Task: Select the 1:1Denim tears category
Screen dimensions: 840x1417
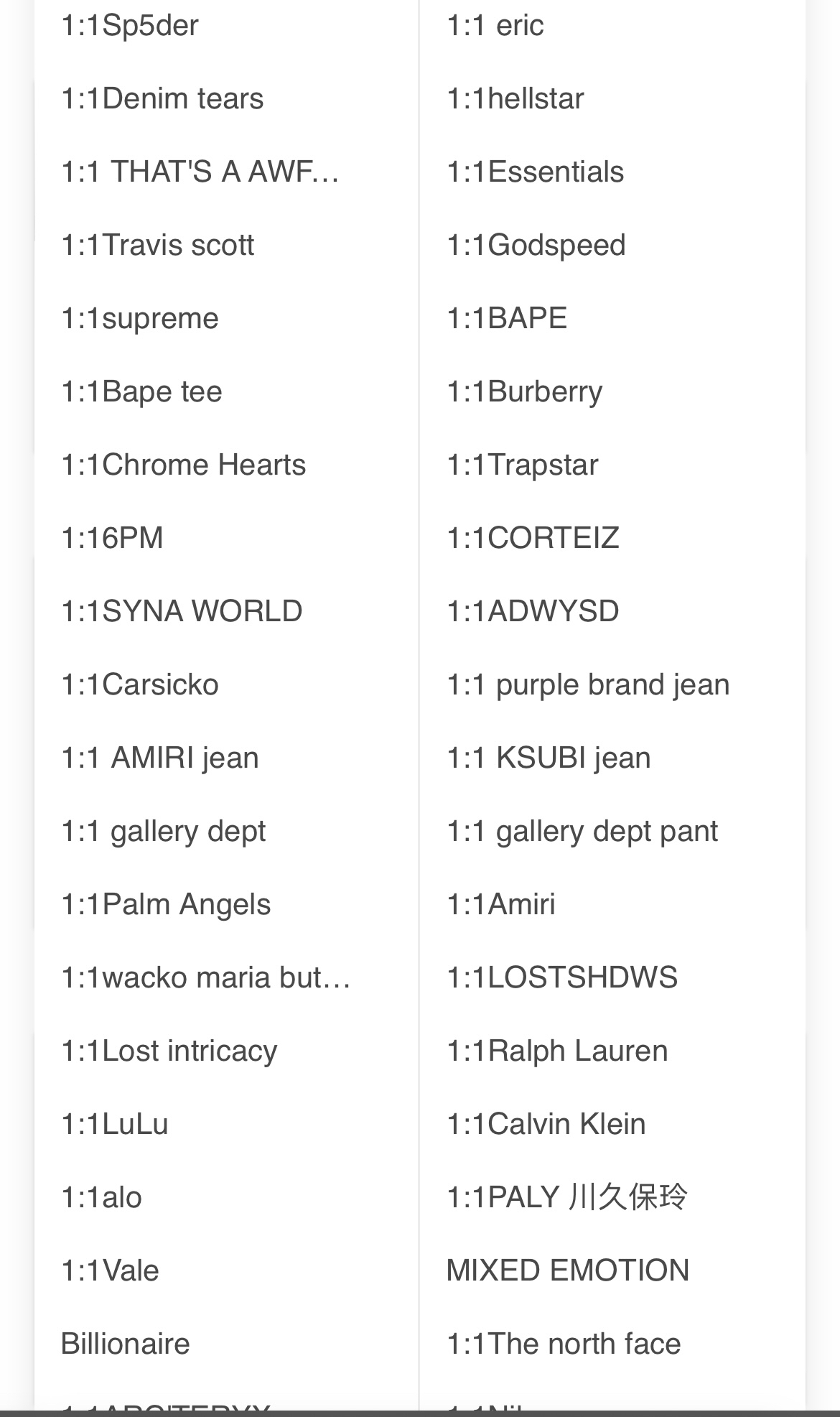Action: [162, 99]
